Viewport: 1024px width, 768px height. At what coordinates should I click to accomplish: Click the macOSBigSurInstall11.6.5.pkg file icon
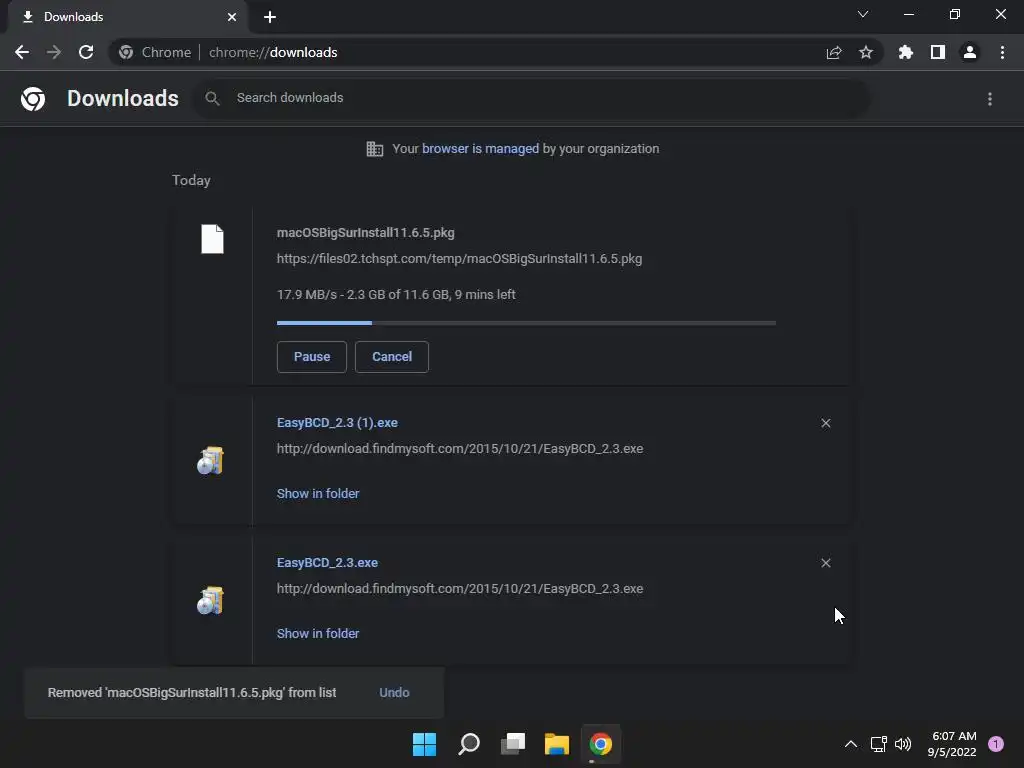click(x=212, y=239)
